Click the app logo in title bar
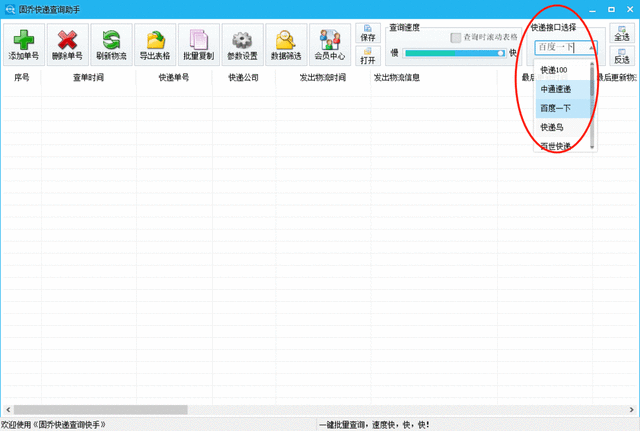The height and width of the screenshot is (431, 640). point(9,9)
